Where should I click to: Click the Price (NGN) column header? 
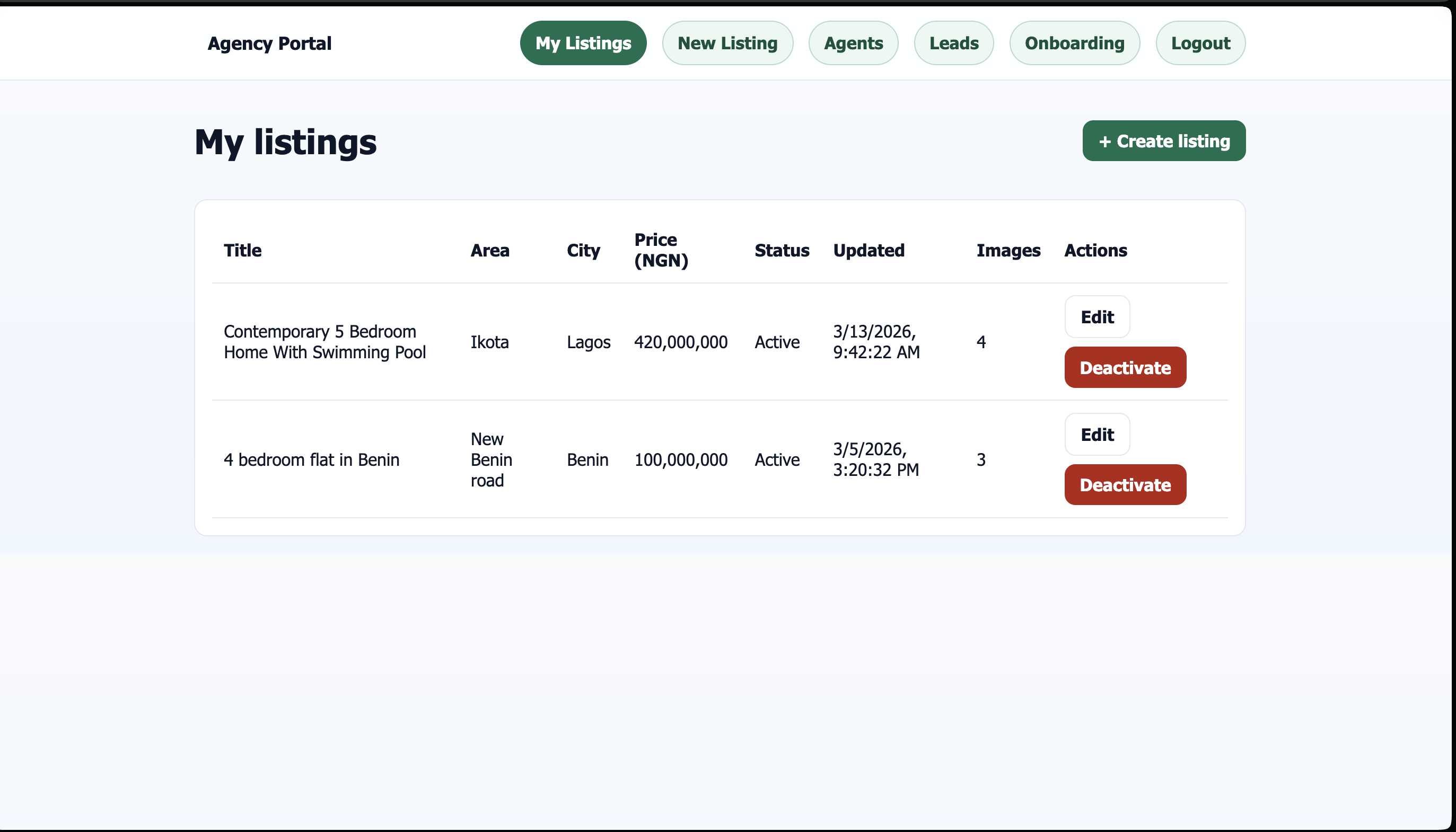coord(661,250)
